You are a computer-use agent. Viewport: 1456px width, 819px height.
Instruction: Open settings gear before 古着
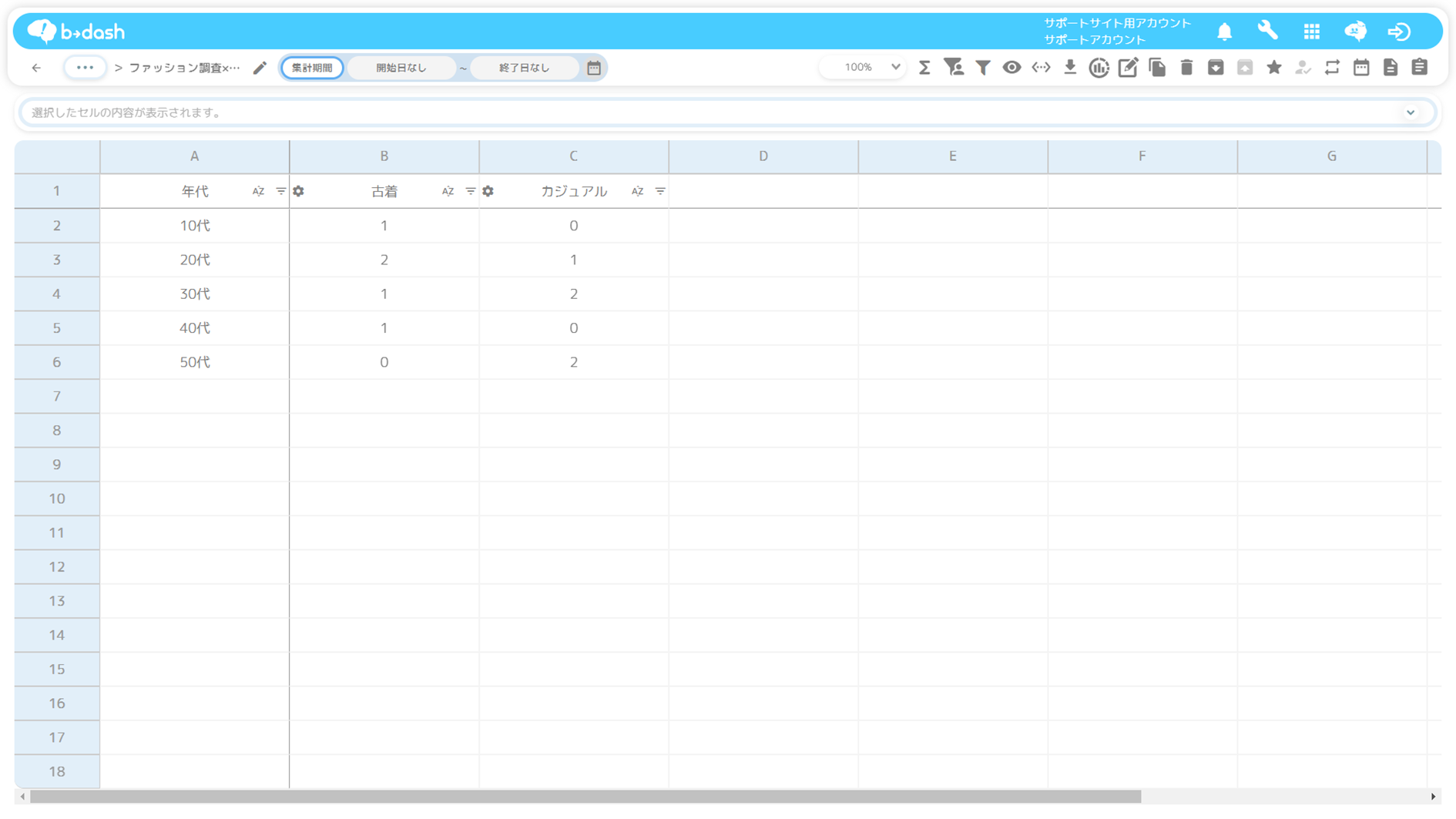[x=299, y=191]
